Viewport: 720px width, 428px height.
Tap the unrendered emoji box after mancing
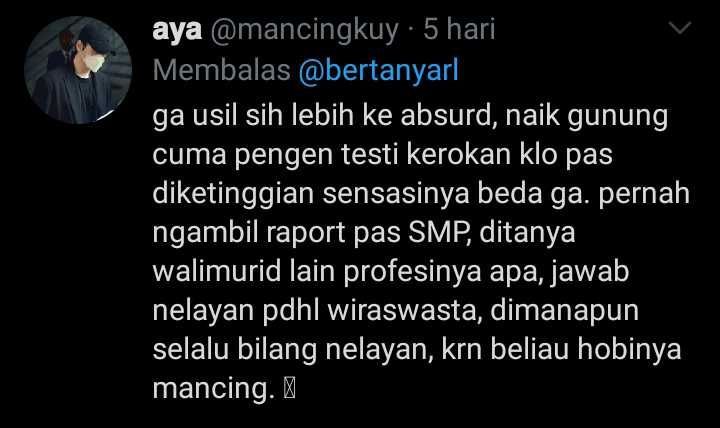(x=289, y=389)
